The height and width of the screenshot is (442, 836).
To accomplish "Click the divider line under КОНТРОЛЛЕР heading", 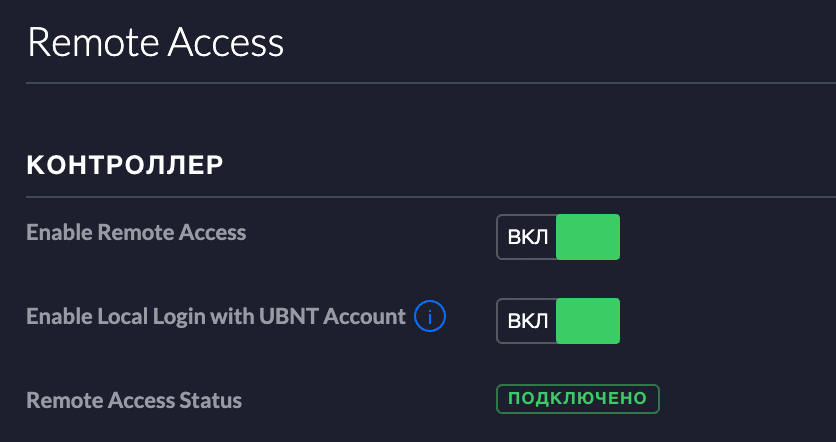I will pos(431,197).
